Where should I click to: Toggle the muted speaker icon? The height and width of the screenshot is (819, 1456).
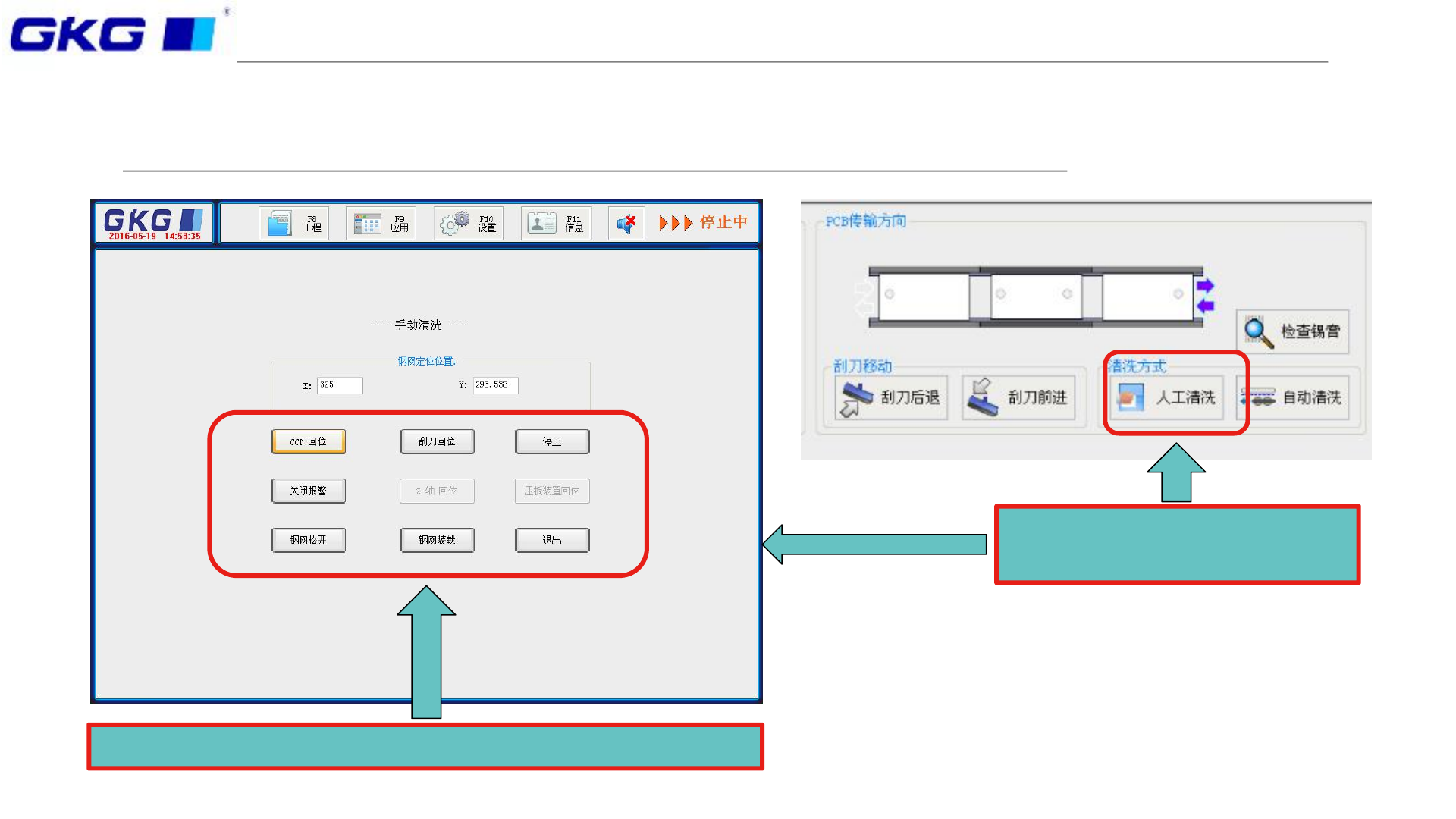[626, 224]
